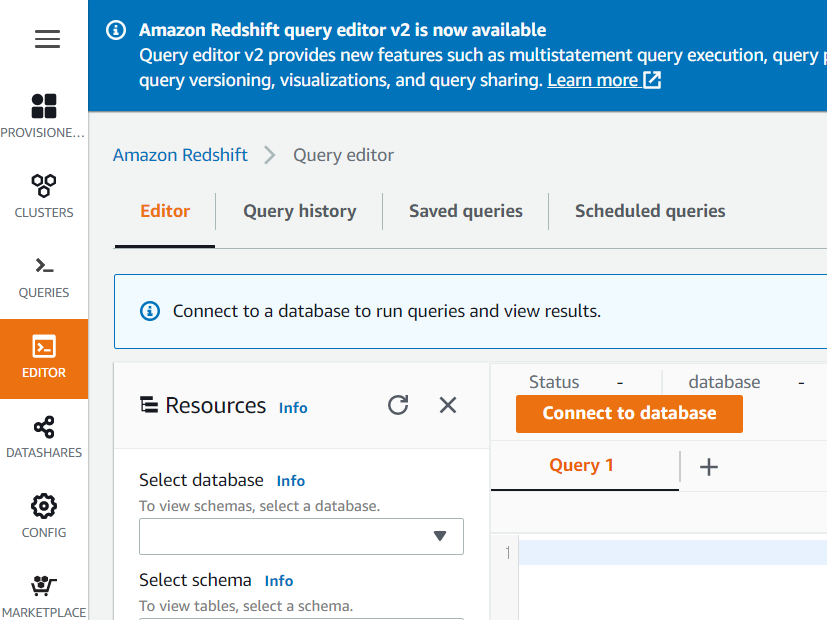The image size is (827, 620).
Task: Open Queries in the sidebar
Action: coord(44,277)
